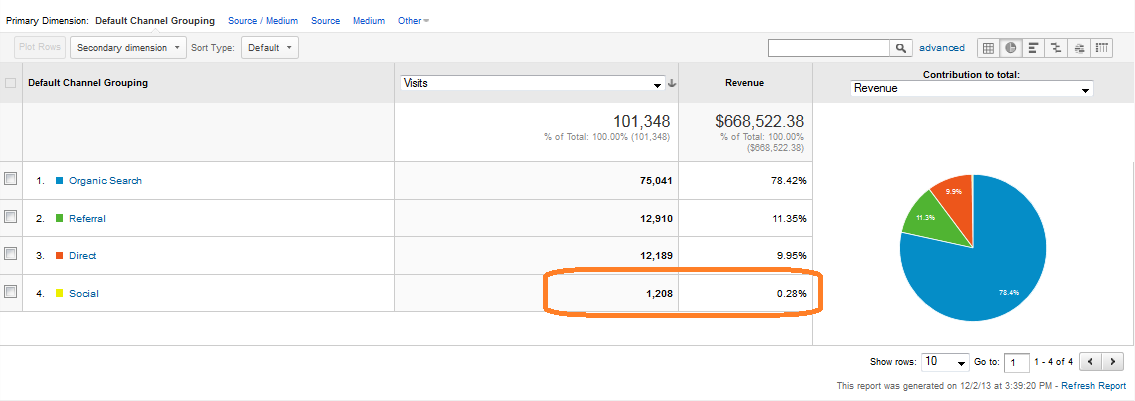This screenshot has width=1135, height=401.
Task: Check the Organic Search row checkbox
Action: [x=11, y=180]
